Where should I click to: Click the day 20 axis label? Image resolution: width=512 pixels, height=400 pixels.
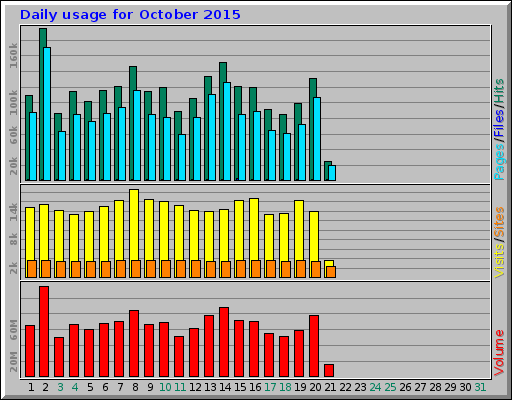click(x=315, y=387)
